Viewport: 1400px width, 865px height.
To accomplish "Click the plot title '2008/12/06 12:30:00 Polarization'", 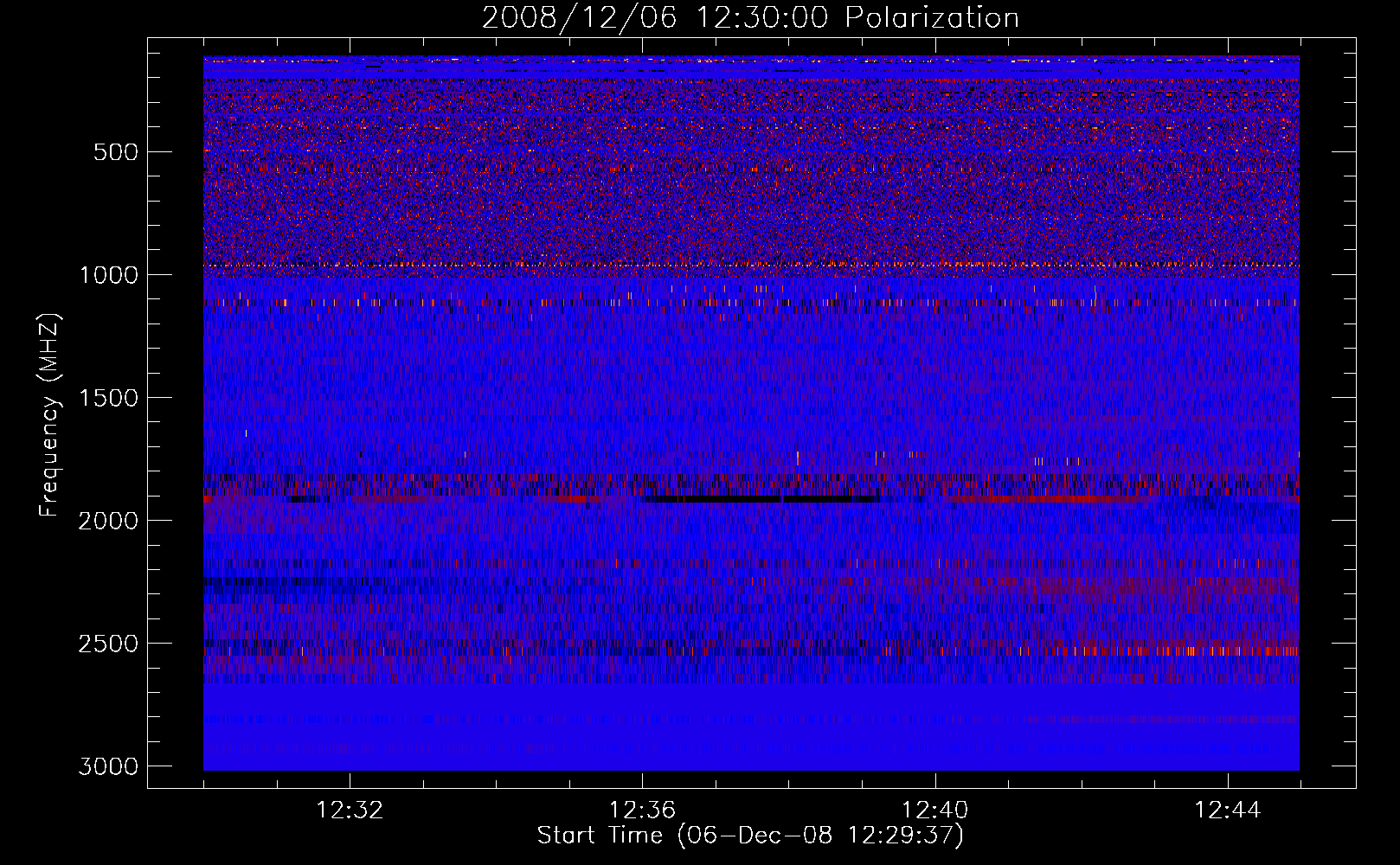I will tap(750, 17).
